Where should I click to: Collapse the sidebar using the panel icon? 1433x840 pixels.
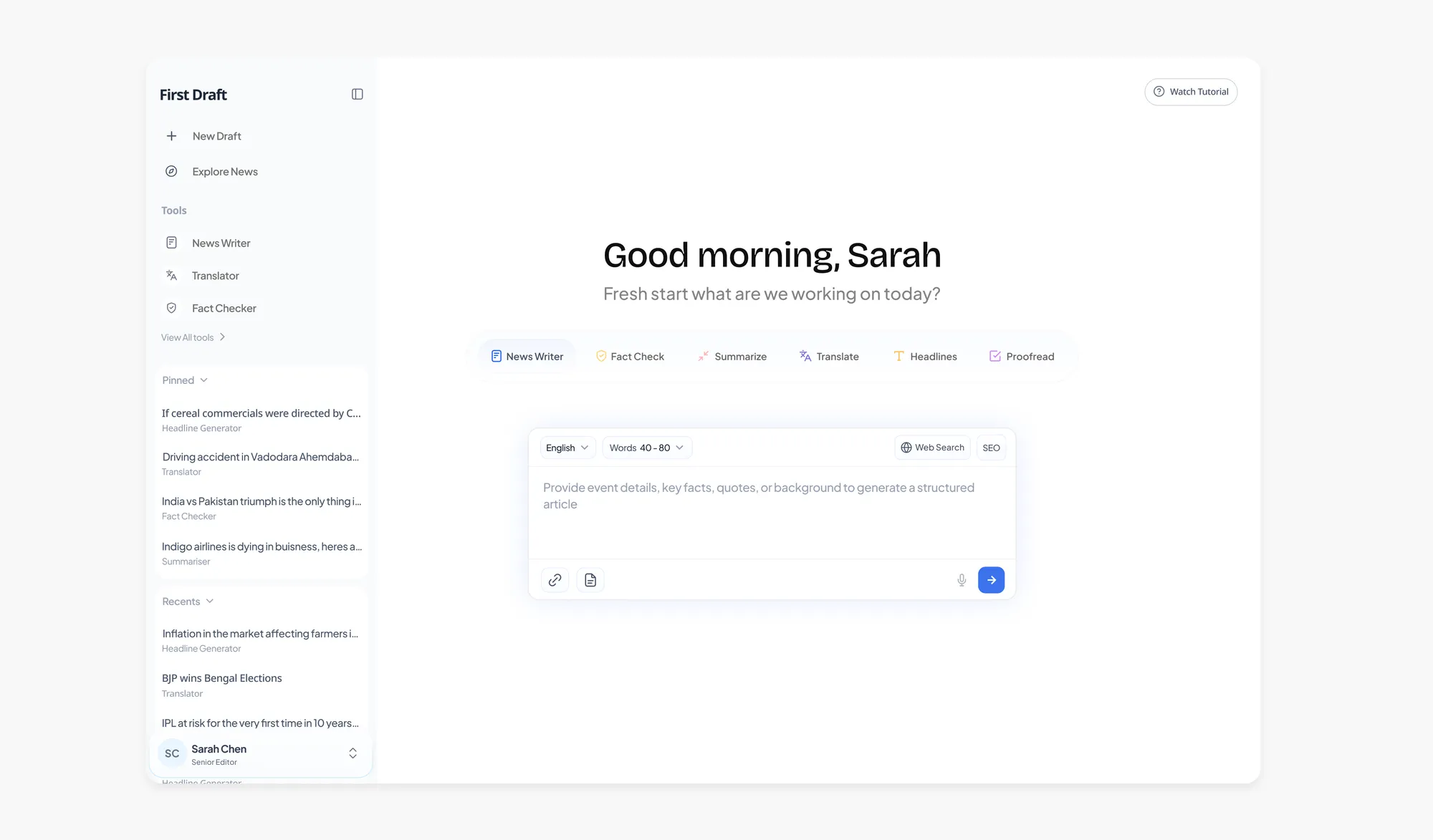tap(357, 95)
